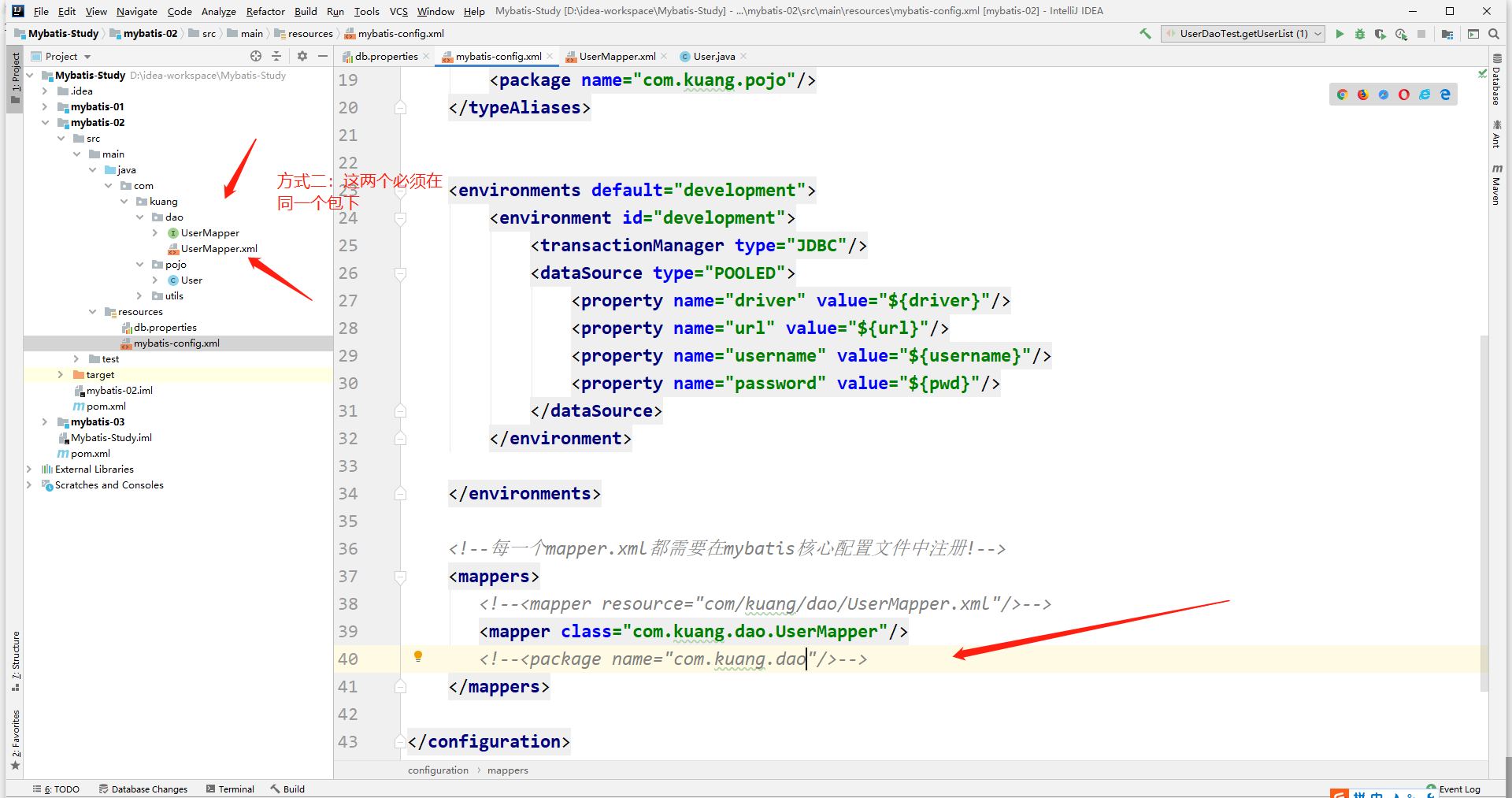Toggle the Event Log window
This screenshot has width=1512, height=798.
(1454, 789)
